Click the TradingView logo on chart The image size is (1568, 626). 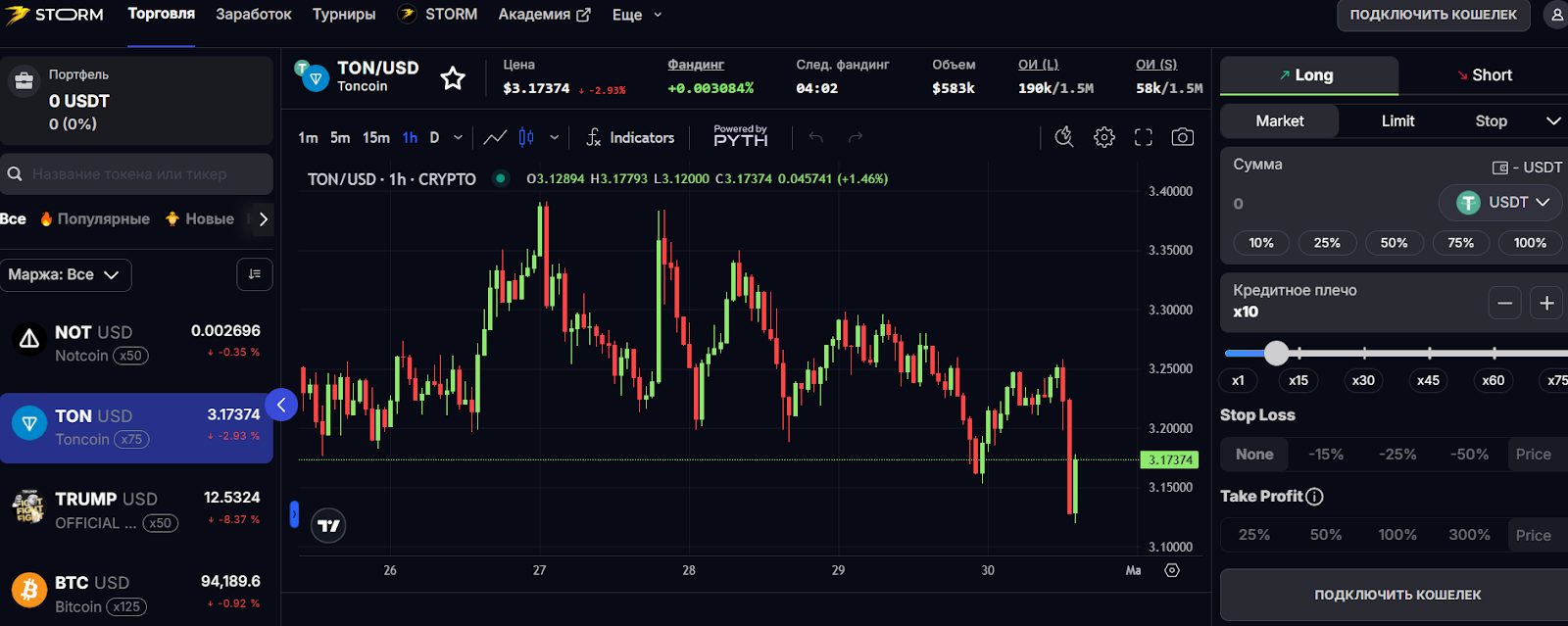tap(329, 526)
